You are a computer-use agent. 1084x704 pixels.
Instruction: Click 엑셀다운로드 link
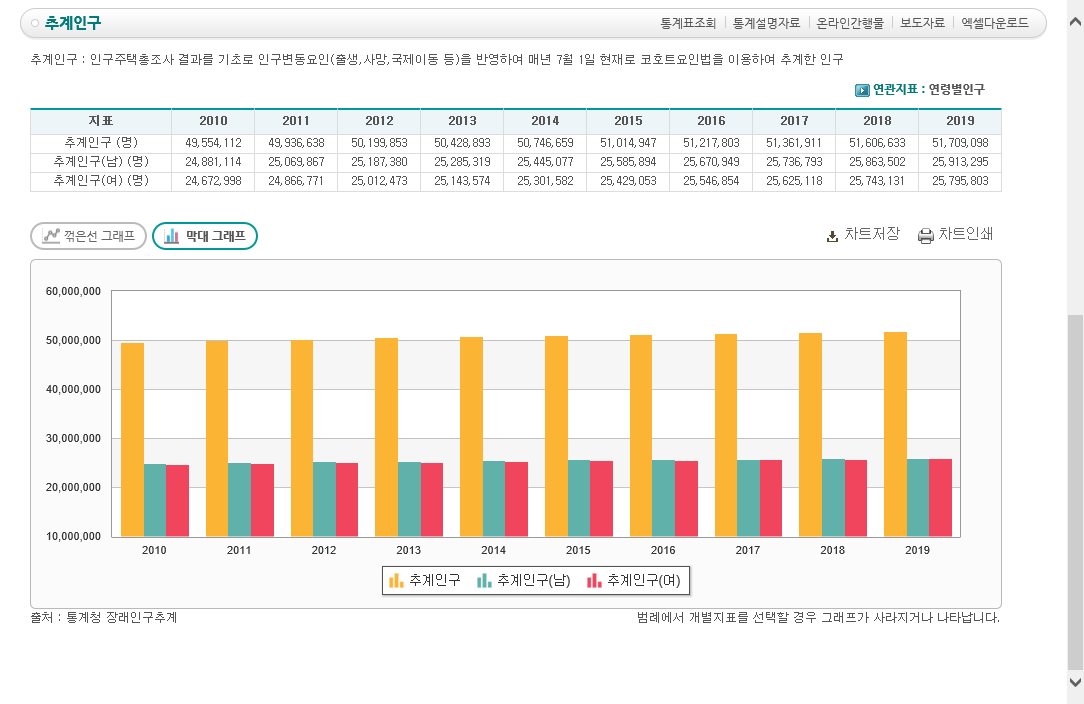point(995,23)
